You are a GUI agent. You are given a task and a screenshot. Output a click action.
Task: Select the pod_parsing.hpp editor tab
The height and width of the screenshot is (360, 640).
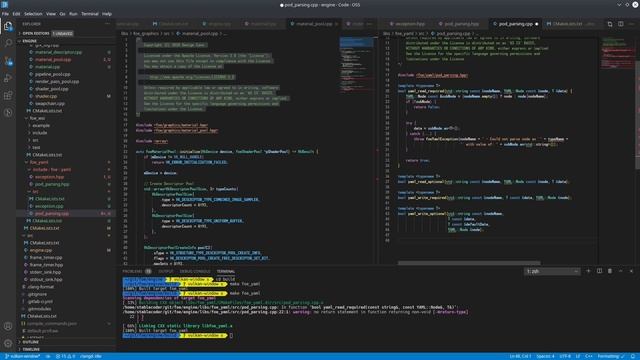click(x=461, y=24)
